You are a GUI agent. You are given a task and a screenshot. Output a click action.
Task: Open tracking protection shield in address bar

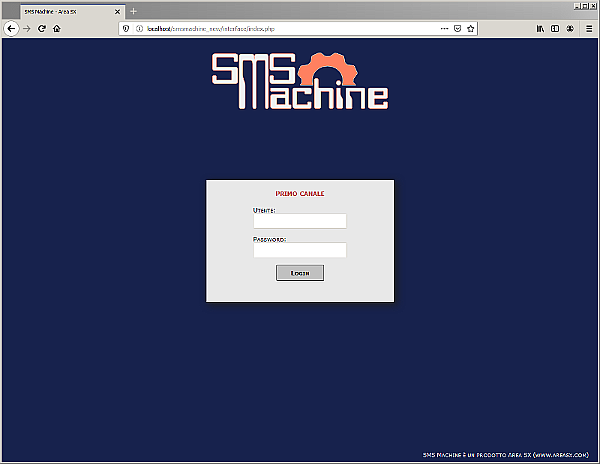(126, 29)
